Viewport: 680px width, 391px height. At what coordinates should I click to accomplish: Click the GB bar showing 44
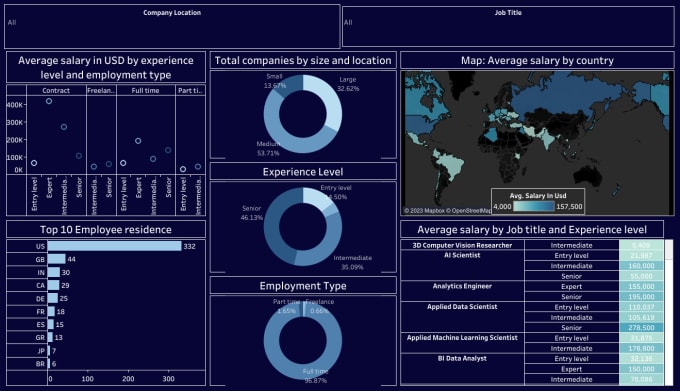coord(56,259)
